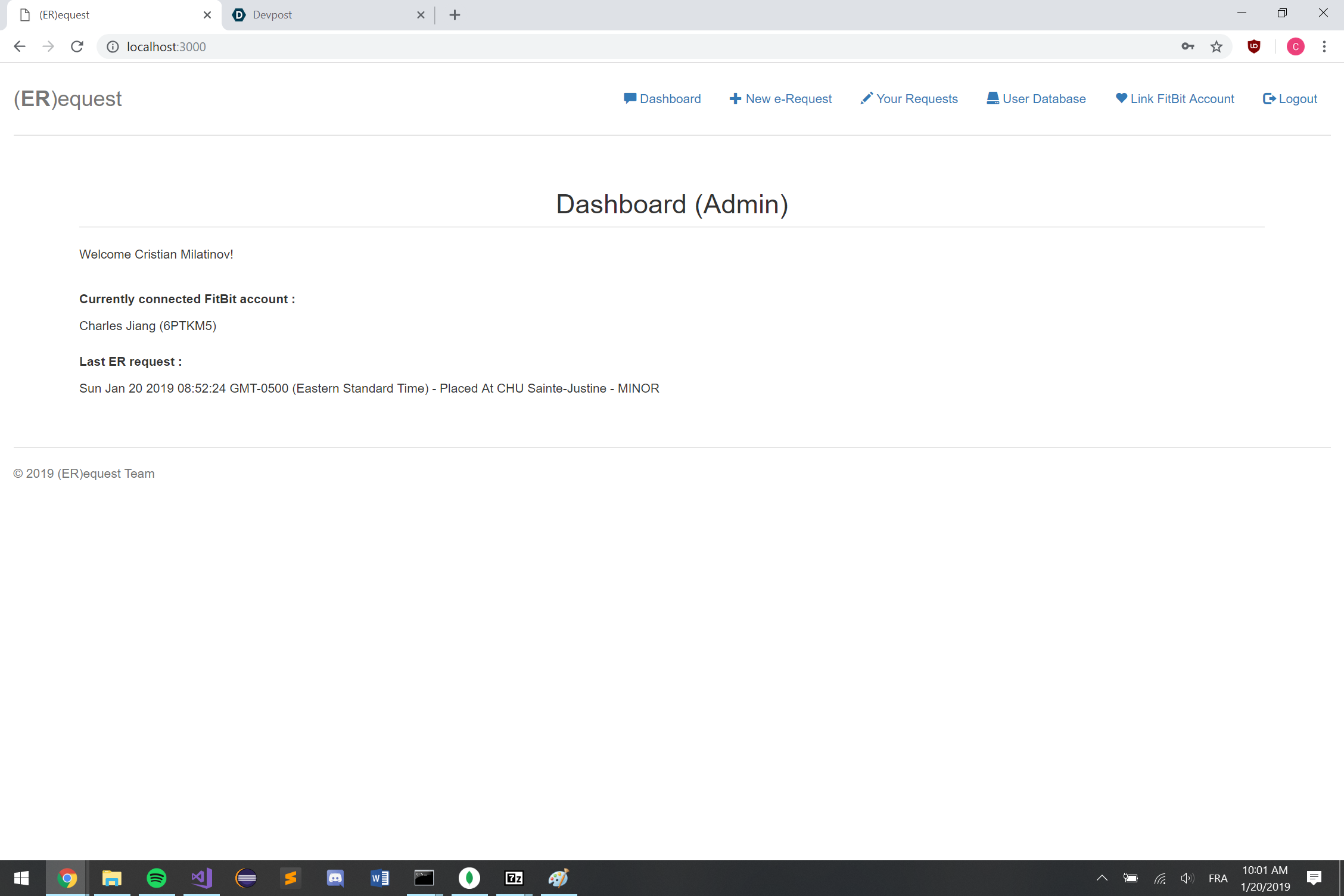Log out of (ER)equest

[x=1290, y=99]
